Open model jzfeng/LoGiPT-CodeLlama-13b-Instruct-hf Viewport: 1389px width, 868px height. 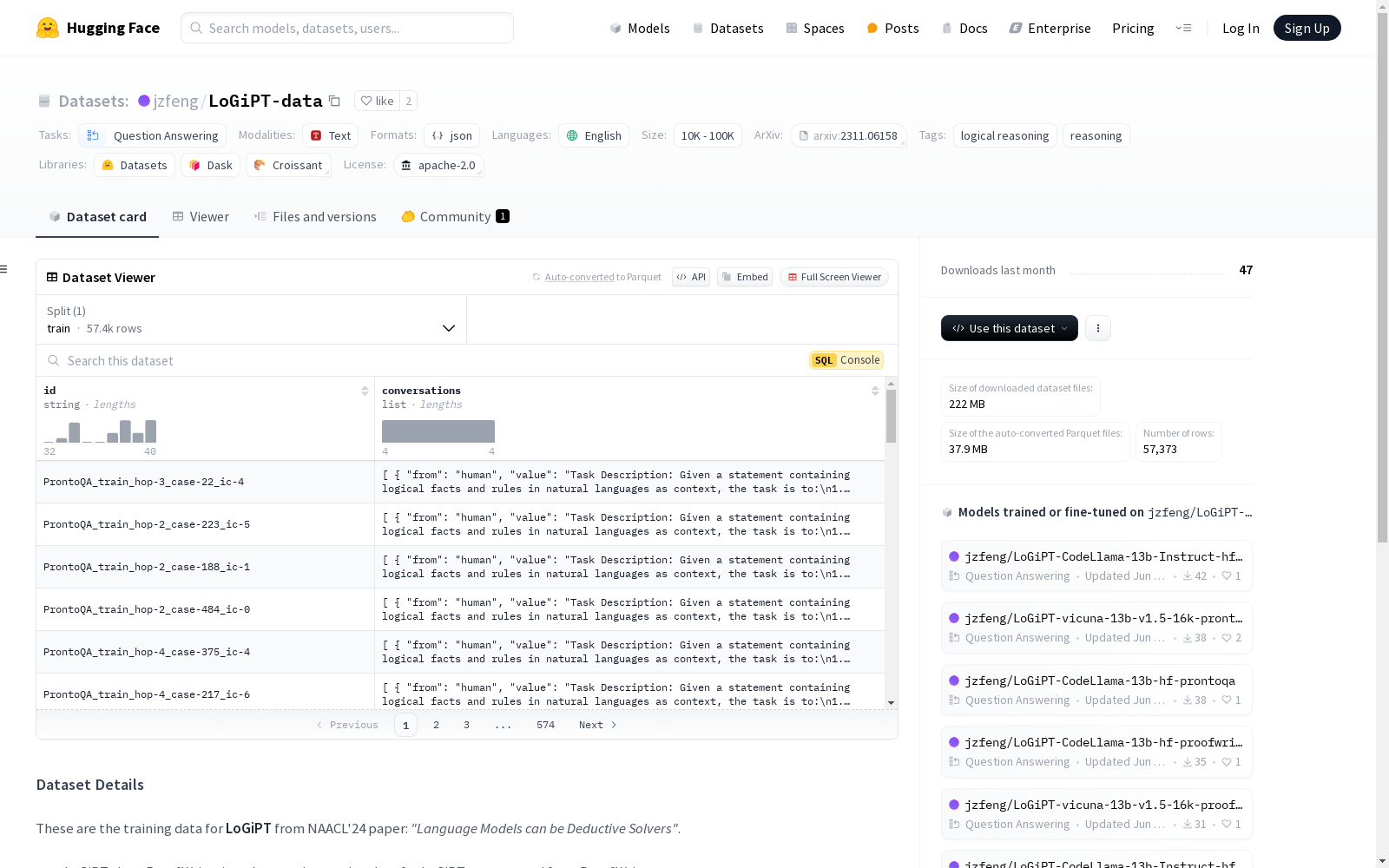point(1096,565)
